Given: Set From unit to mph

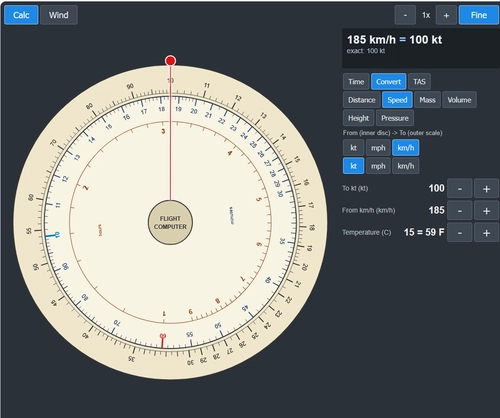Looking at the screenshot, I should pos(378,148).
